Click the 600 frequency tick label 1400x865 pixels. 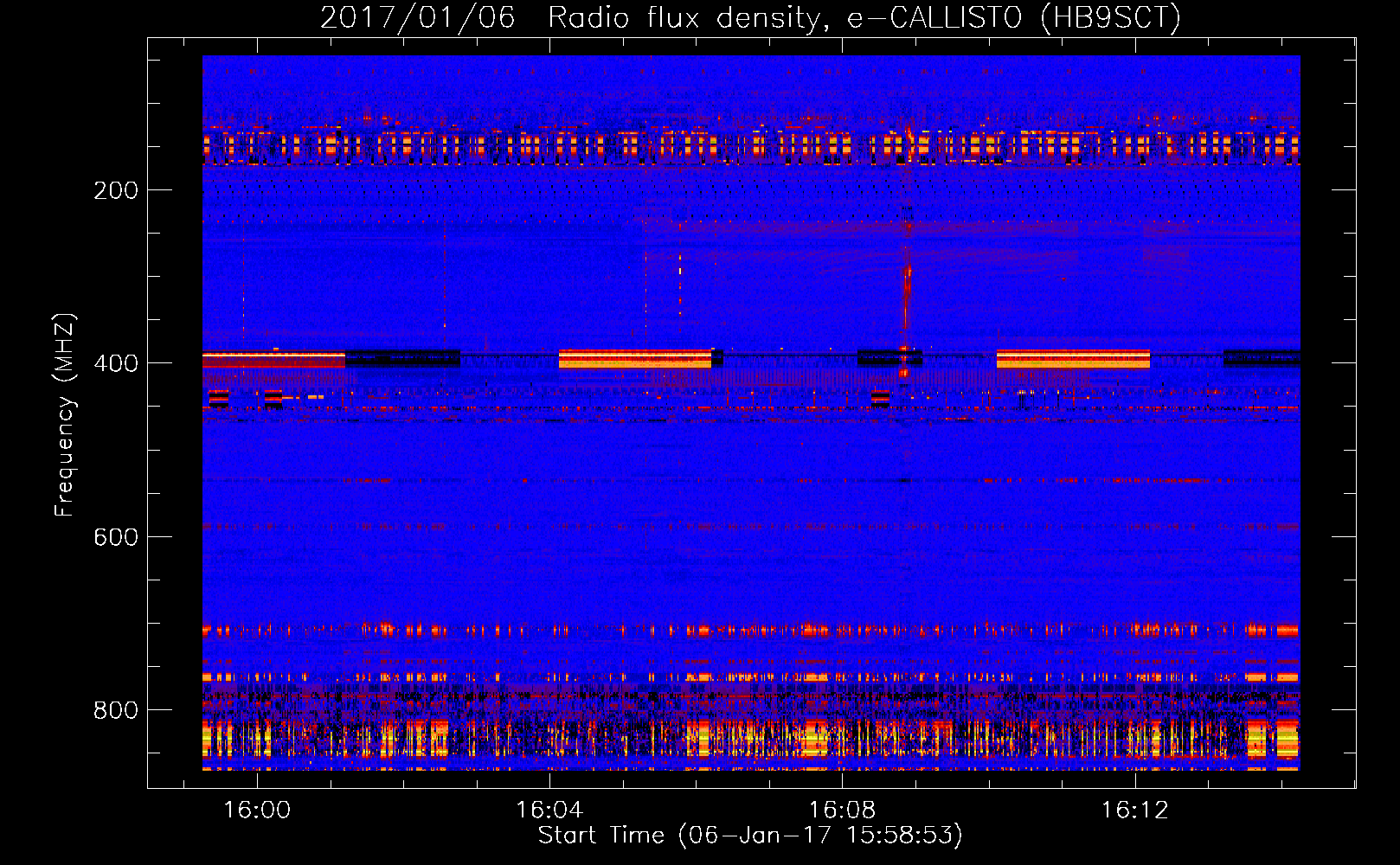pyautogui.click(x=116, y=537)
